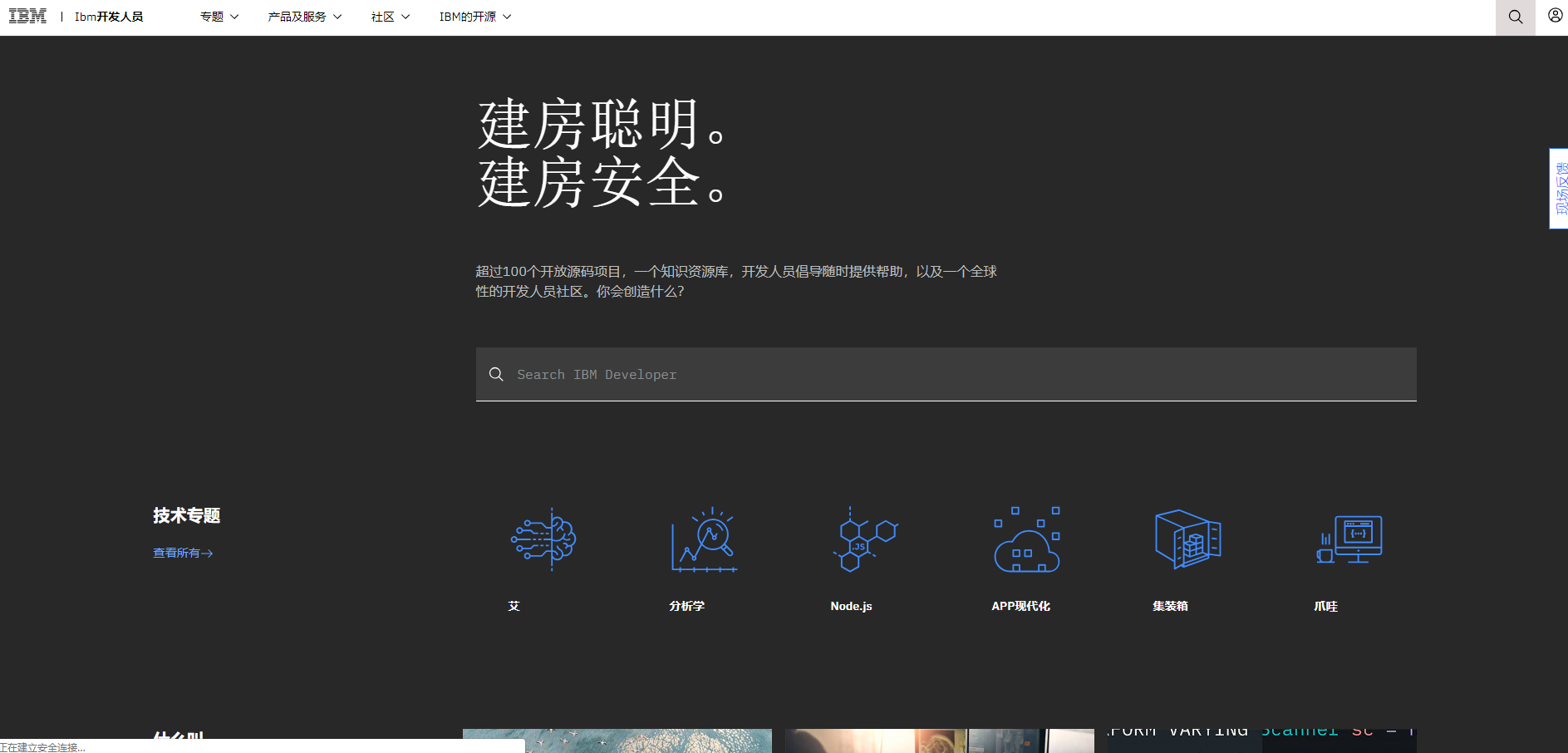Expand the 专题 dropdown menu
The width and height of the screenshot is (1568, 753).
pos(219,17)
